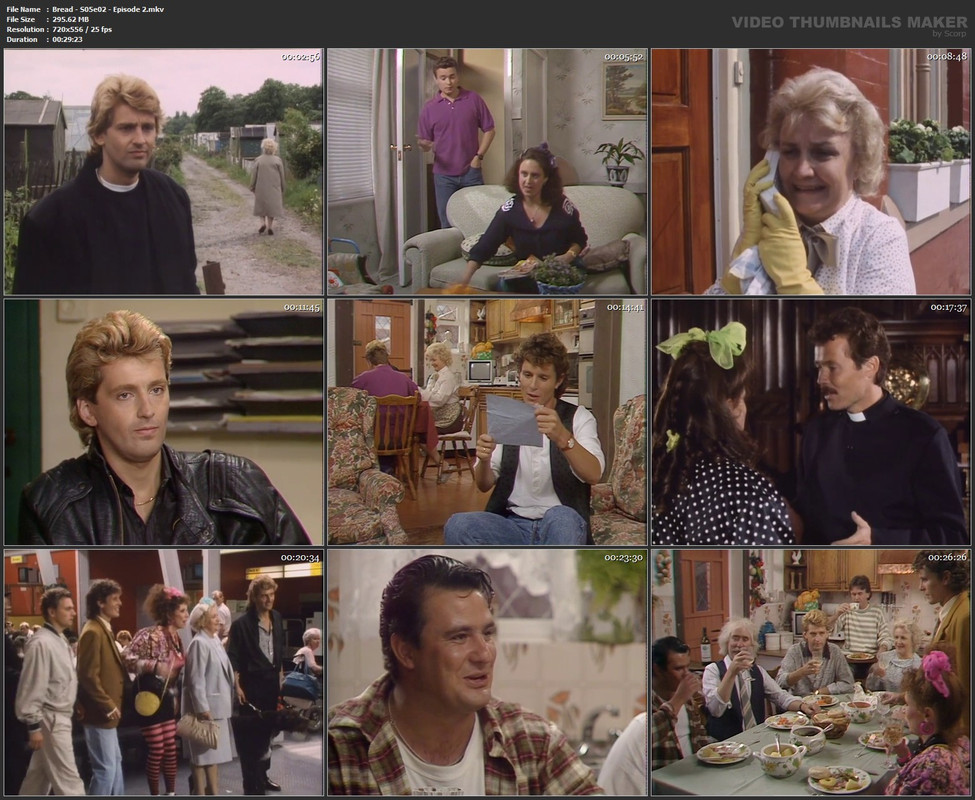Select the thumbnail at 00:05:52
This screenshot has height=800, width=975.
click(x=488, y=172)
